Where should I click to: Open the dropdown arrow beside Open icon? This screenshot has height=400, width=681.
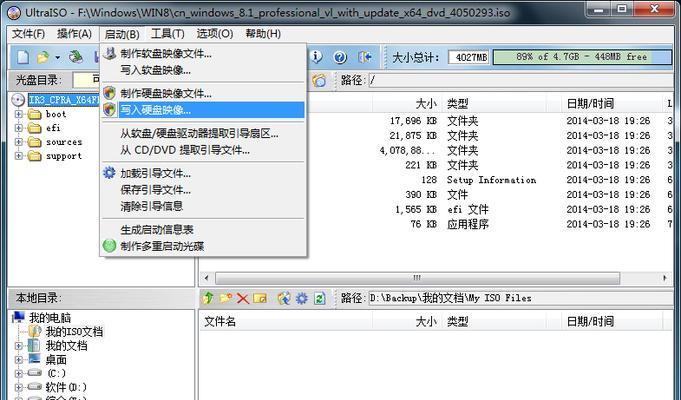tap(57, 57)
